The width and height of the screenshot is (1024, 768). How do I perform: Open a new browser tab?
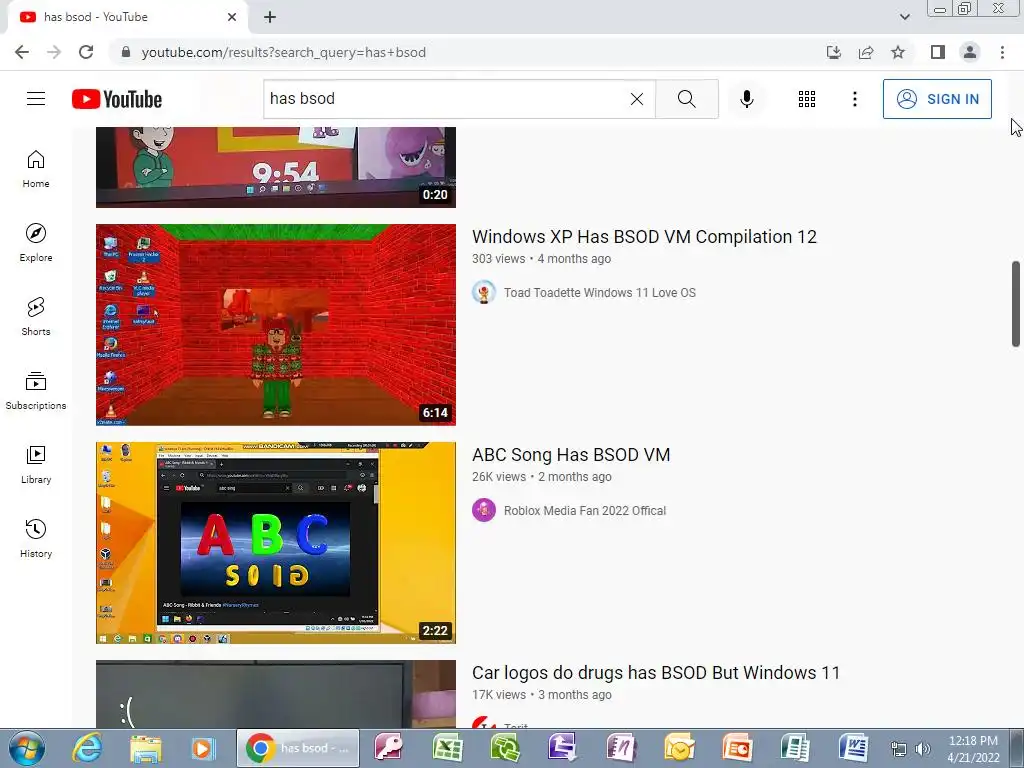click(270, 17)
